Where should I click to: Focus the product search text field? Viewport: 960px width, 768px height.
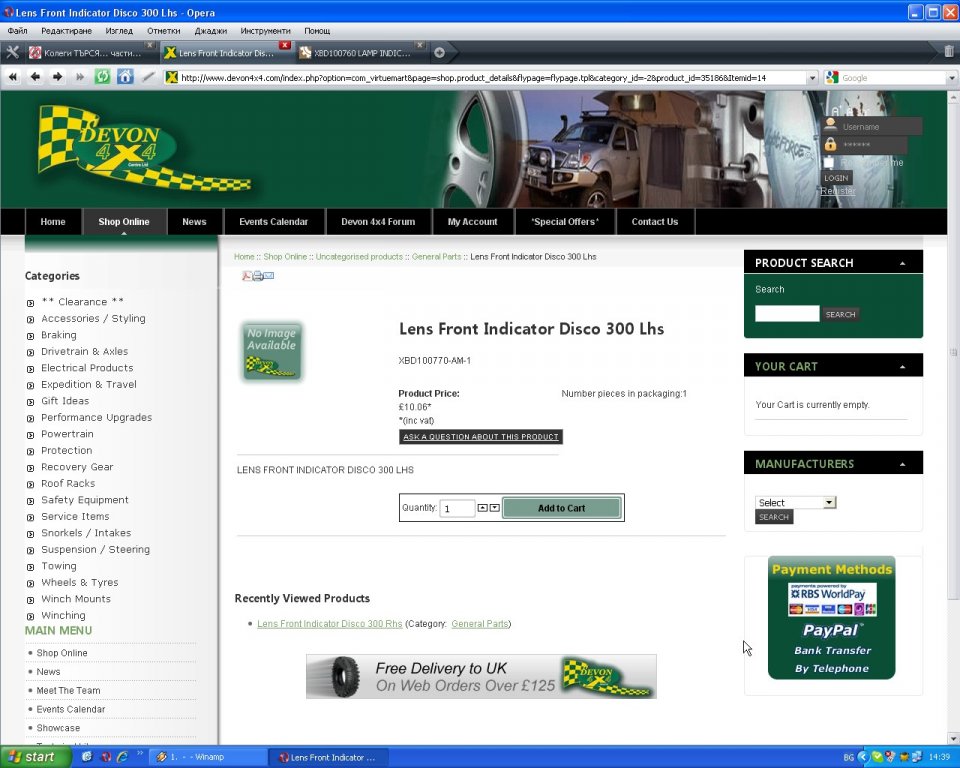pyautogui.click(x=787, y=314)
